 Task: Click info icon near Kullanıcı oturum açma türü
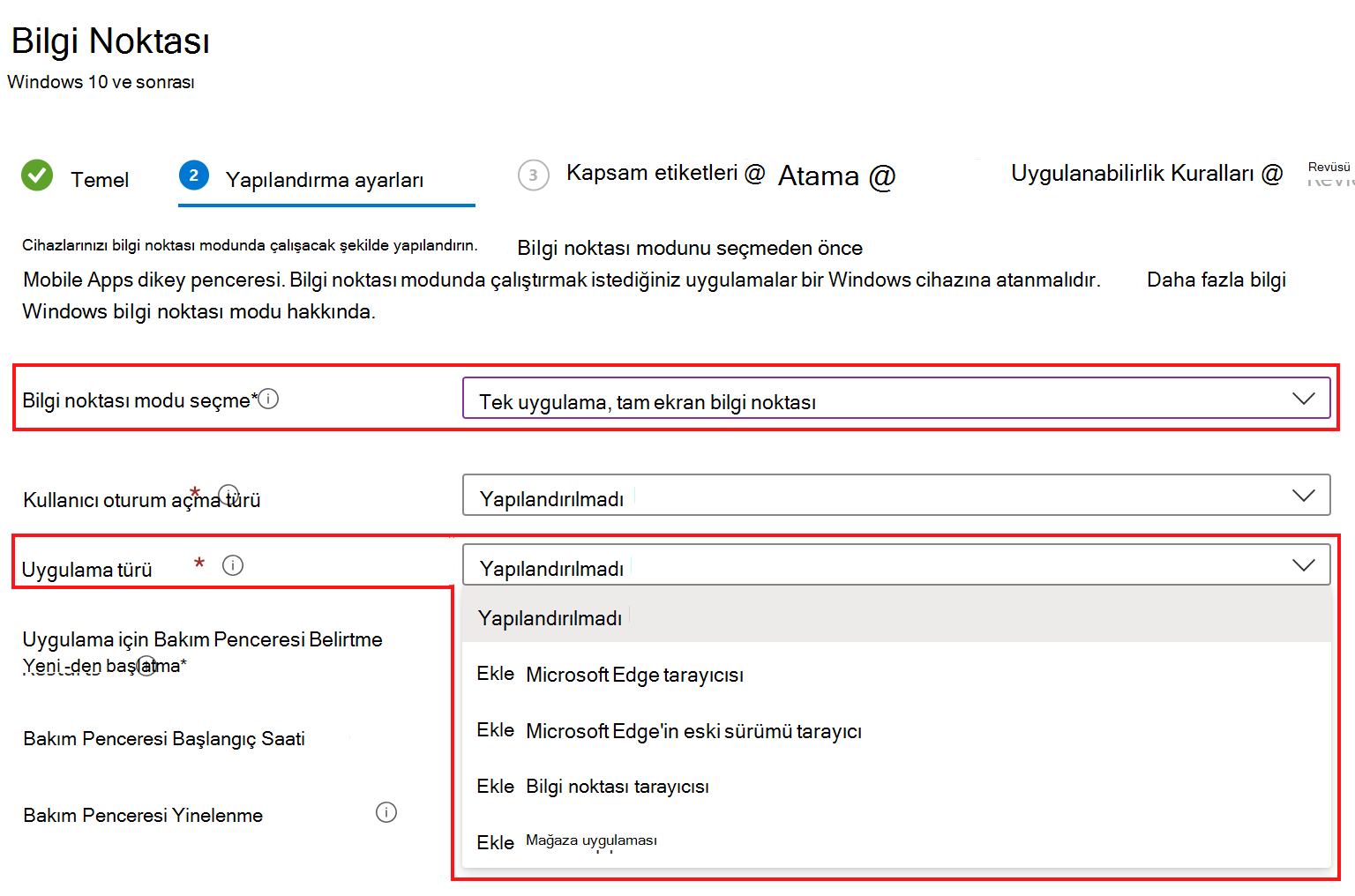[228, 494]
